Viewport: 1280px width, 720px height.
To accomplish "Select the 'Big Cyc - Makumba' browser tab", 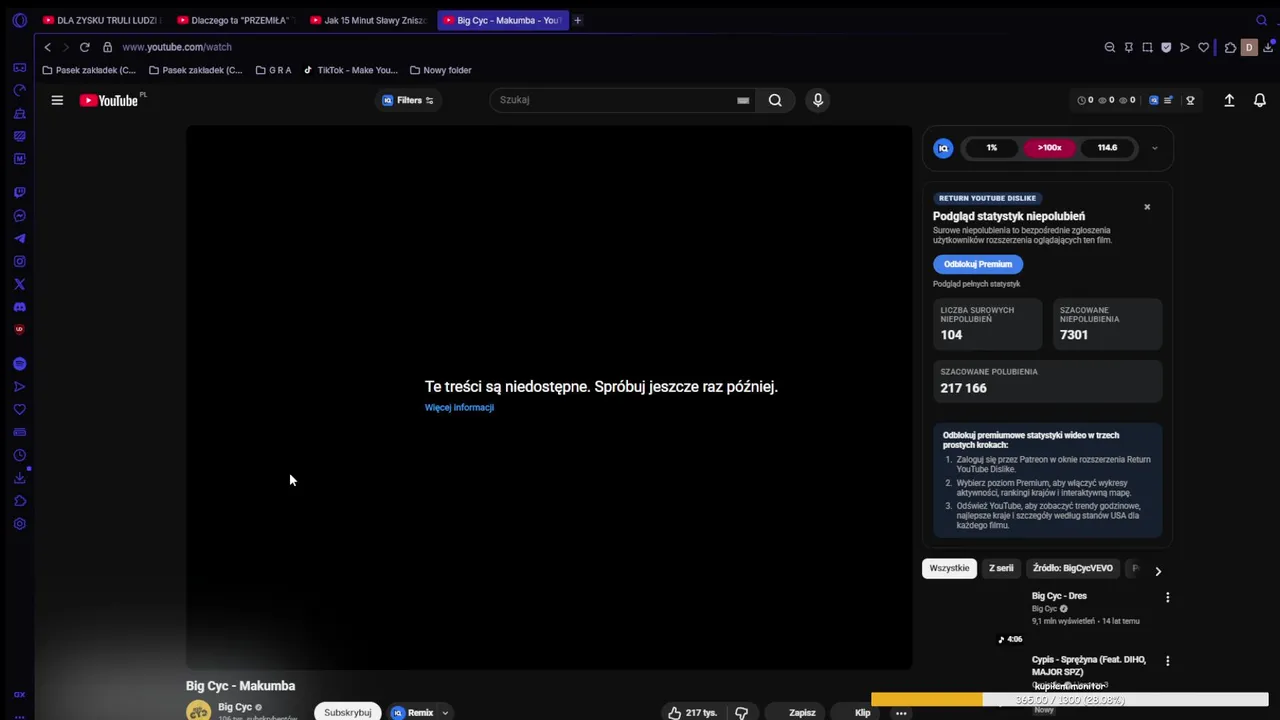I will (x=503, y=20).
